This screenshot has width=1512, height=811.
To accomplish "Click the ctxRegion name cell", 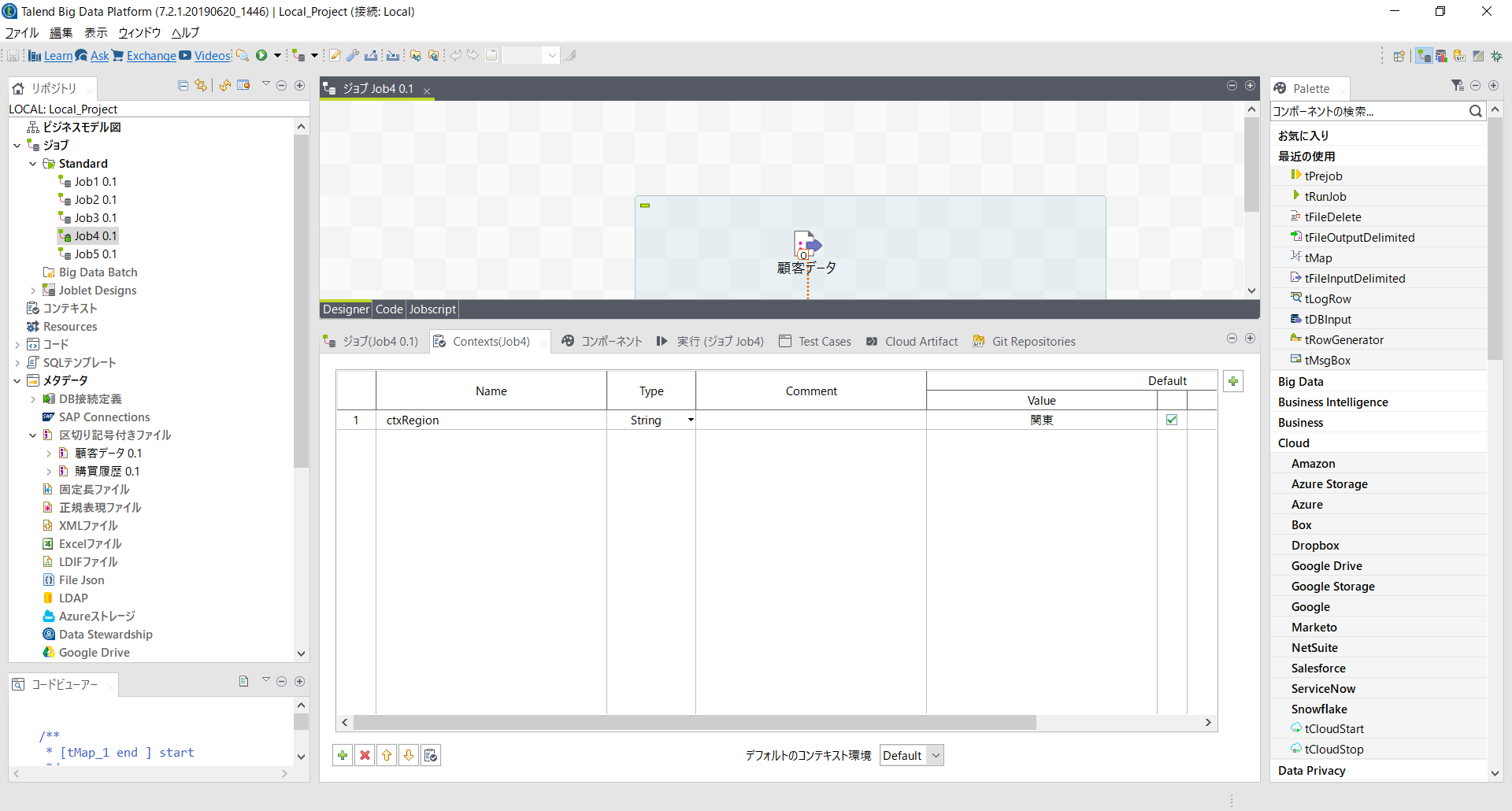I will [x=491, y=420].
